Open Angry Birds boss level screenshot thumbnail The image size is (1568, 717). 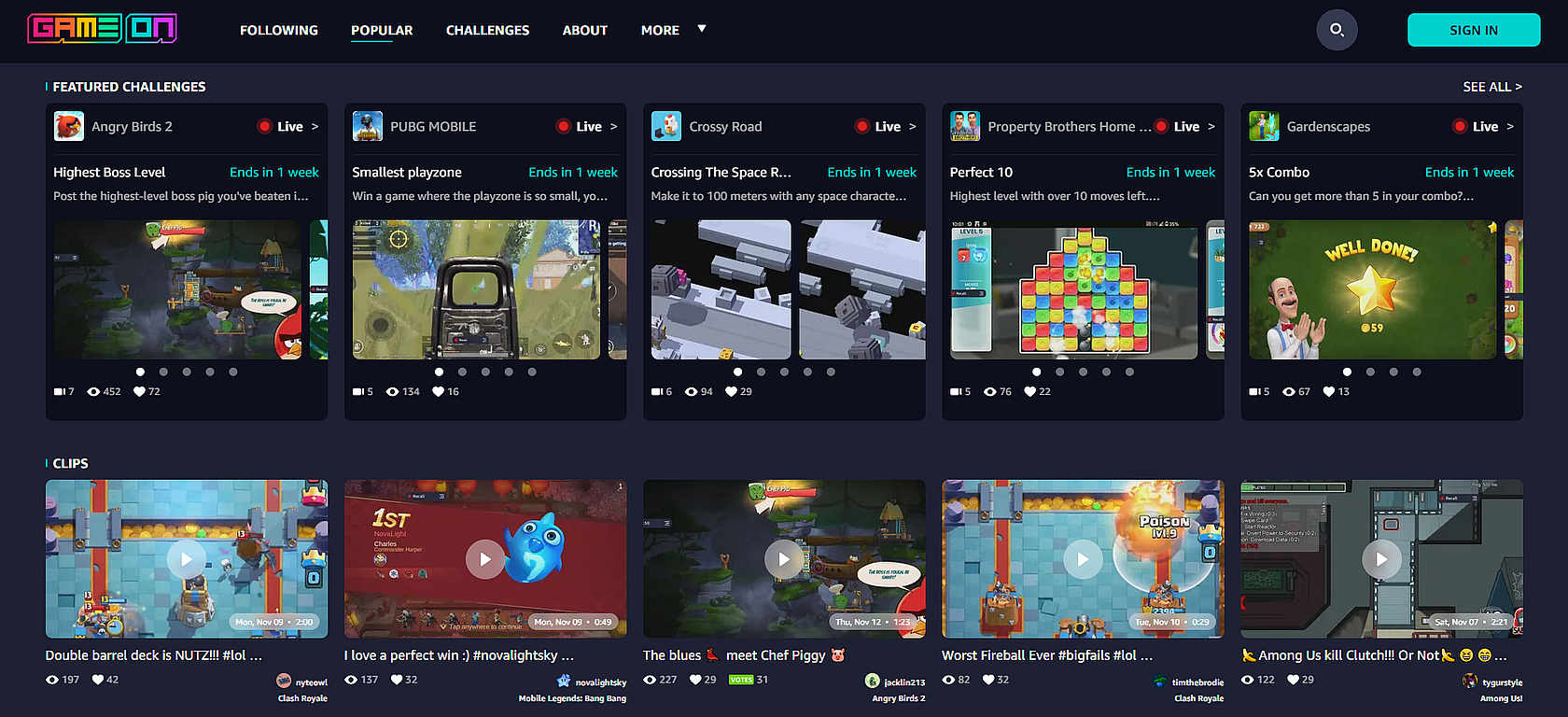[177, 289]
